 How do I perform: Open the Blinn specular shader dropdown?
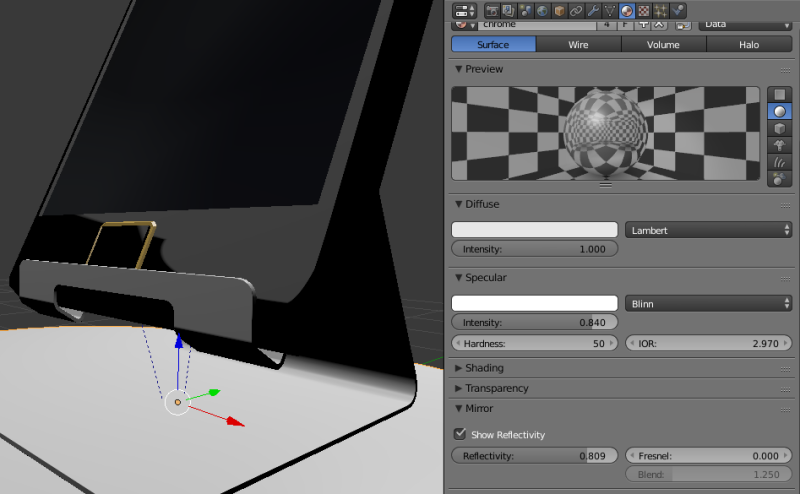pos(708,303)
